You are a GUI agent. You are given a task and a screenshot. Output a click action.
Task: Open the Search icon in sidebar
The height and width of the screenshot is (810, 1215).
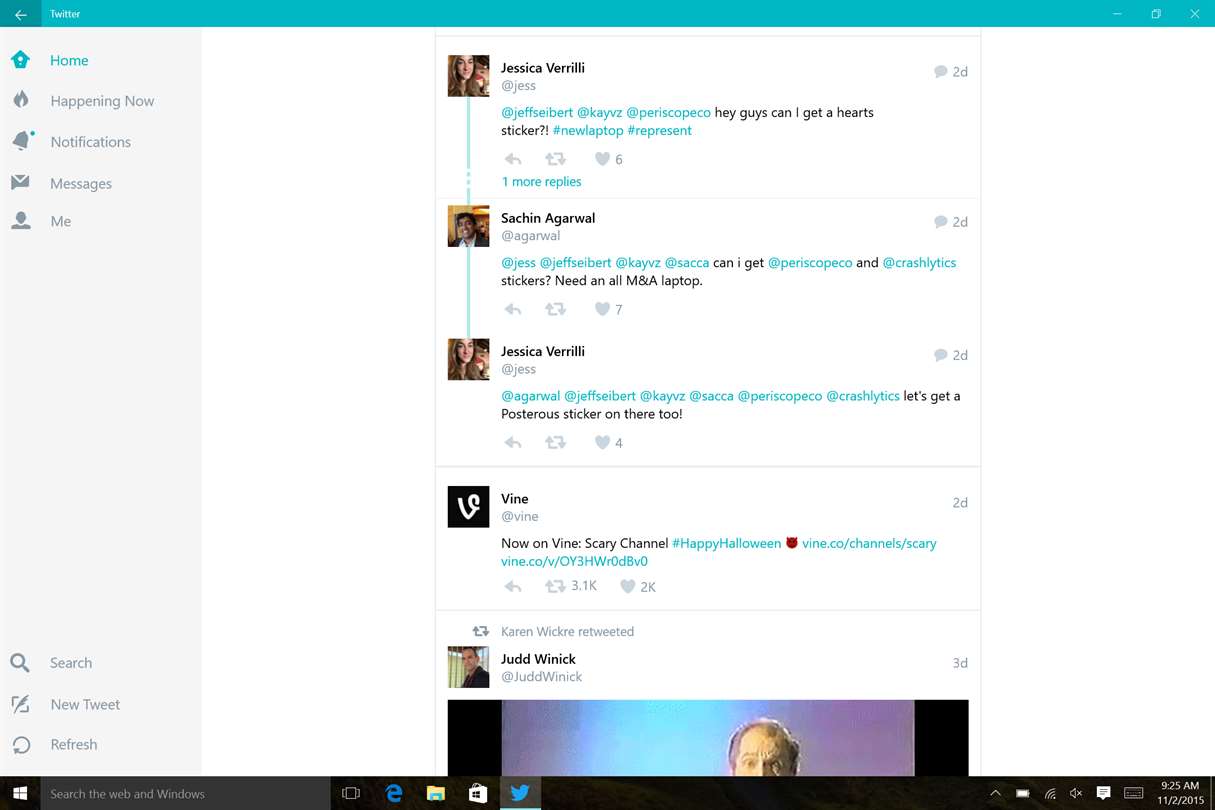pyautogui.click(x=20, y=663)
